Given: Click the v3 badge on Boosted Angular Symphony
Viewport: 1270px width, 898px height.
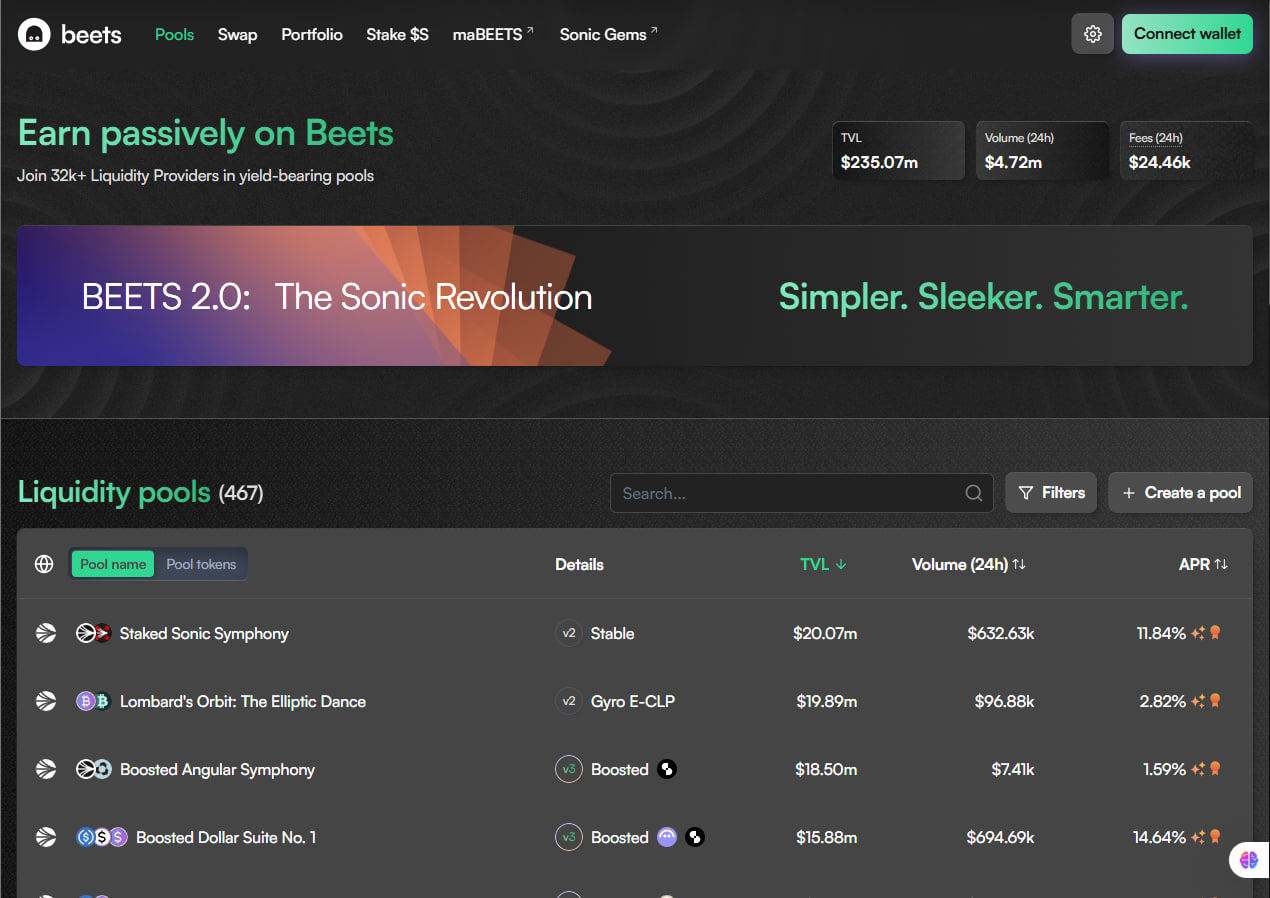Looking at the screenshot, I should (569, 769).
